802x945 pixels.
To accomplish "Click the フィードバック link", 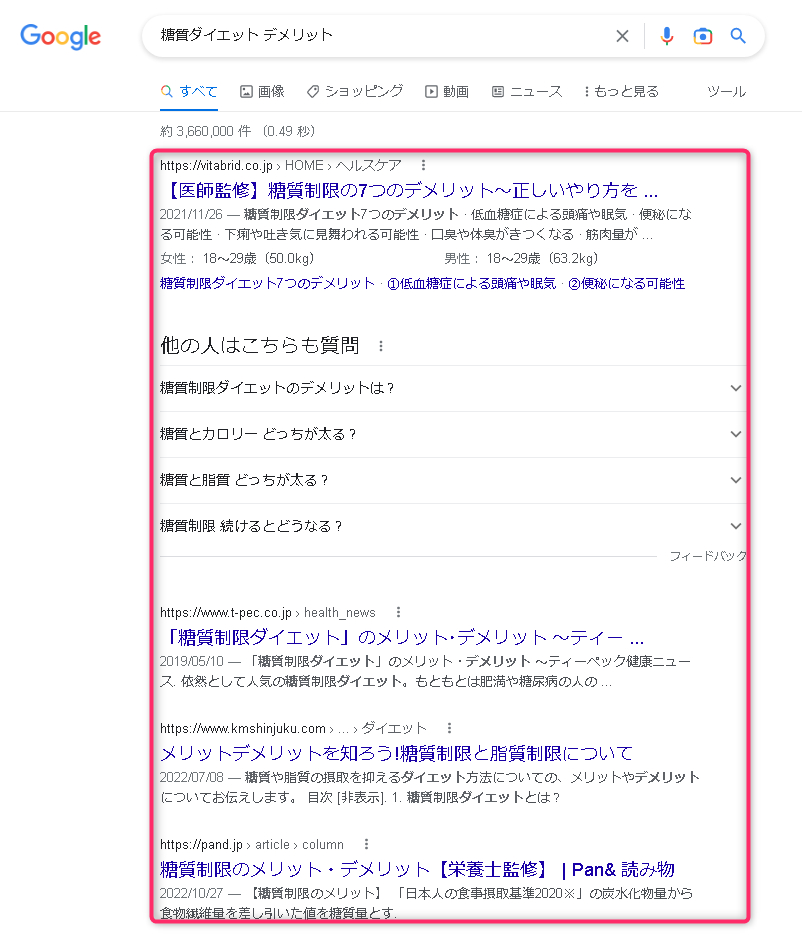I will pyautogui.click(x=708, y=556).
